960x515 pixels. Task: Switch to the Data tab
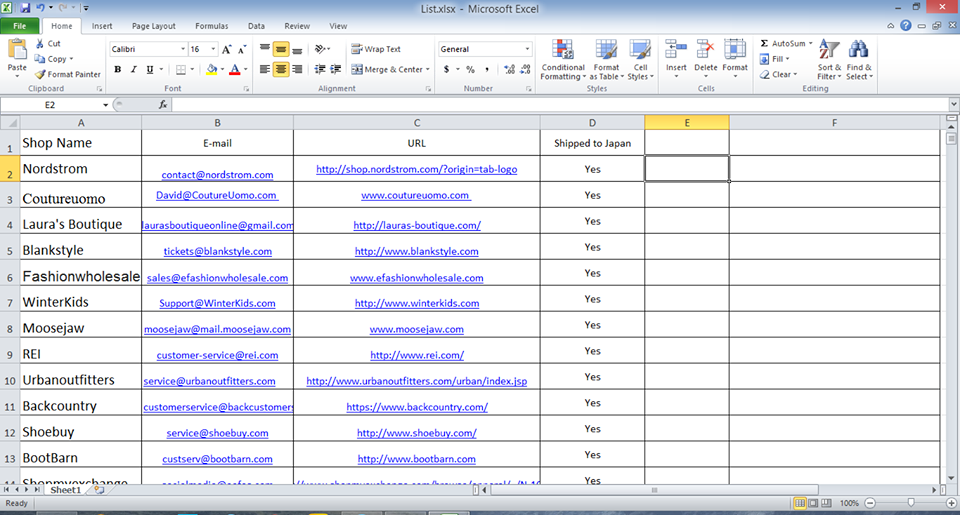[x=257, y=26]
